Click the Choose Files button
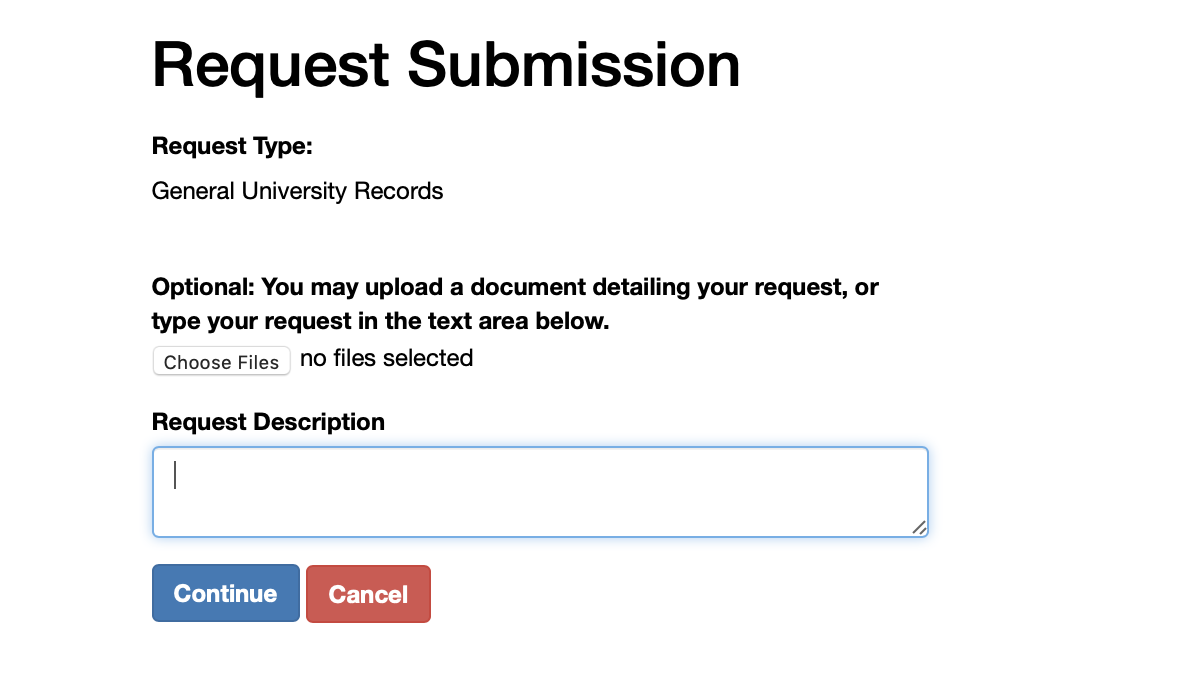The image size is (1202, 688). [221, 361]
